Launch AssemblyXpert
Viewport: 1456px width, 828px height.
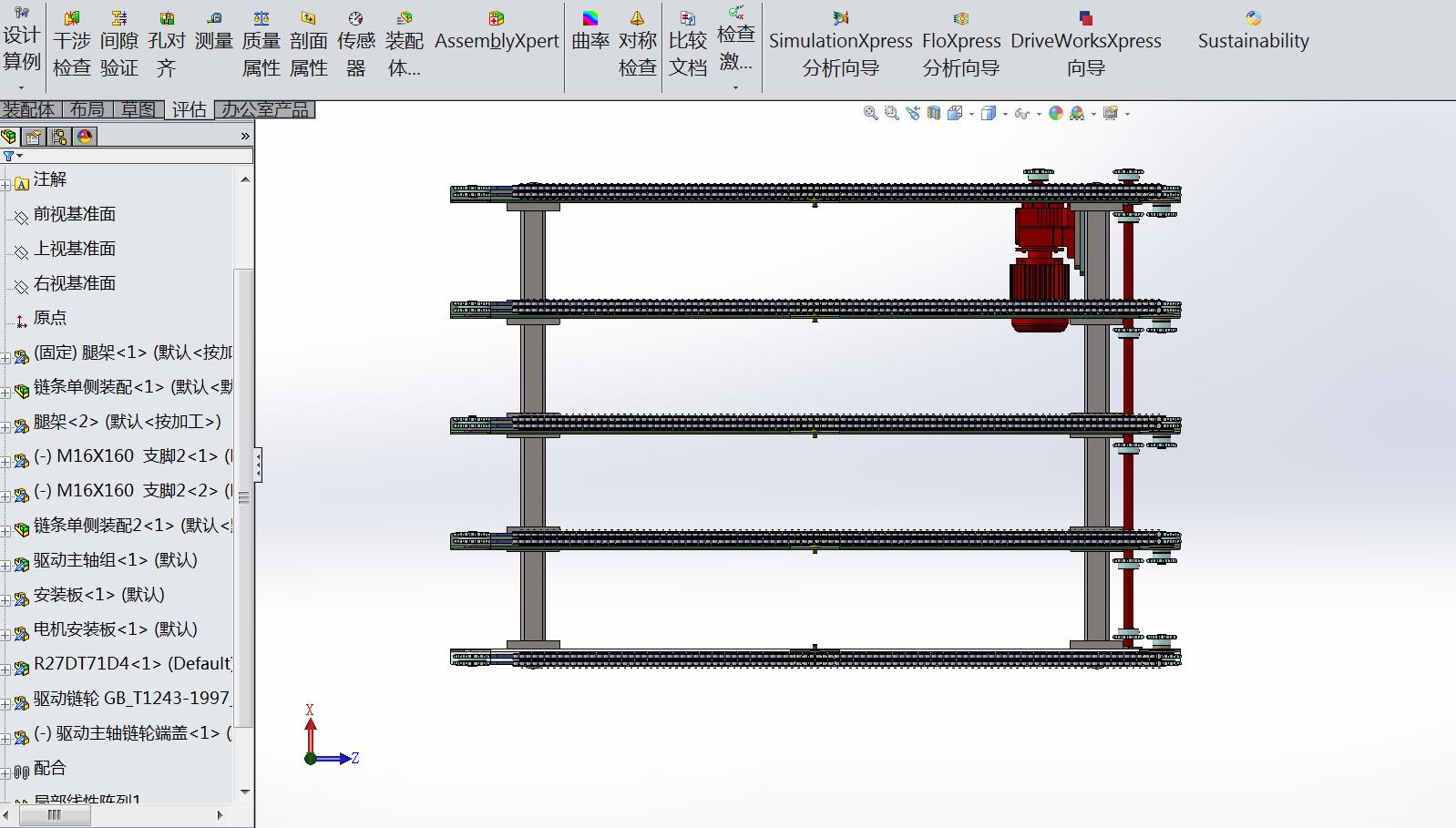click(497, 31)
